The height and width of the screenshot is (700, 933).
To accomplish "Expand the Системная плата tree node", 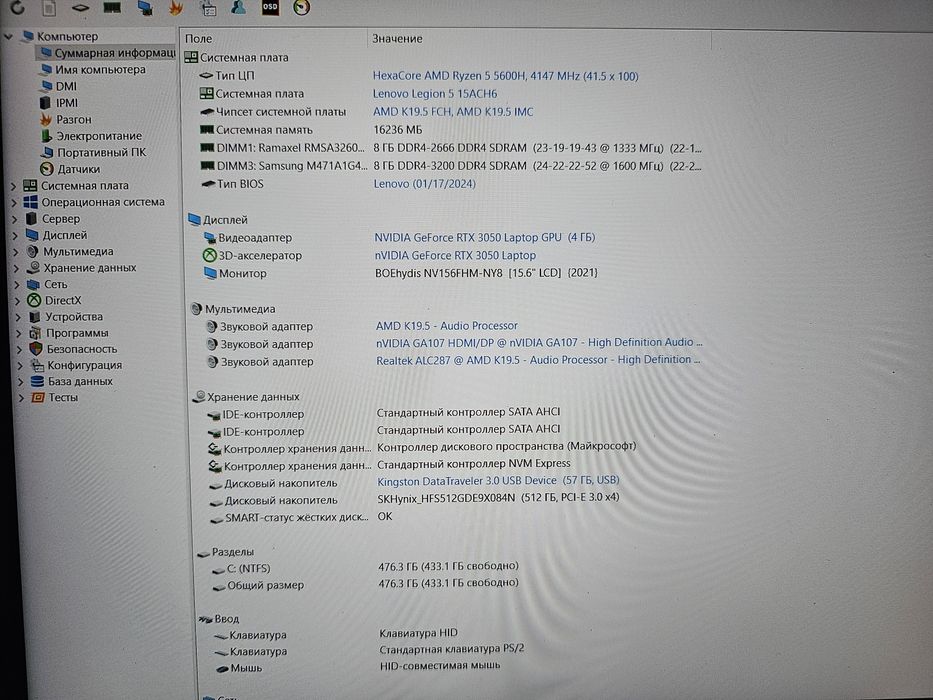I will pyautogui.click(x=14, y=186).
